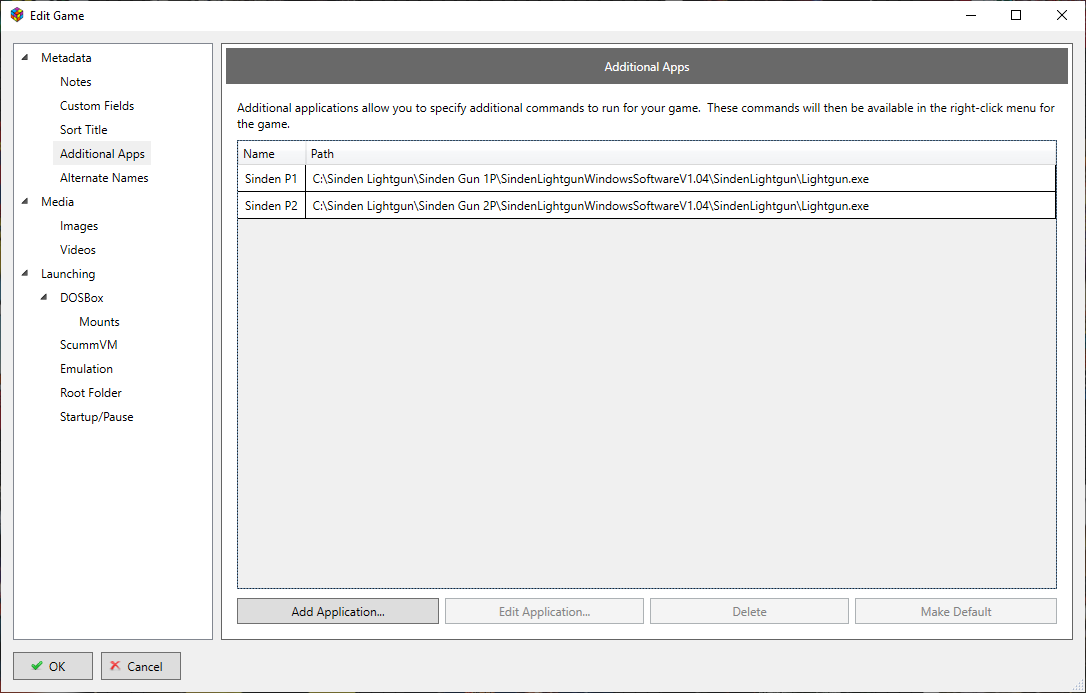Open the Images page

[x=79, y=226]
